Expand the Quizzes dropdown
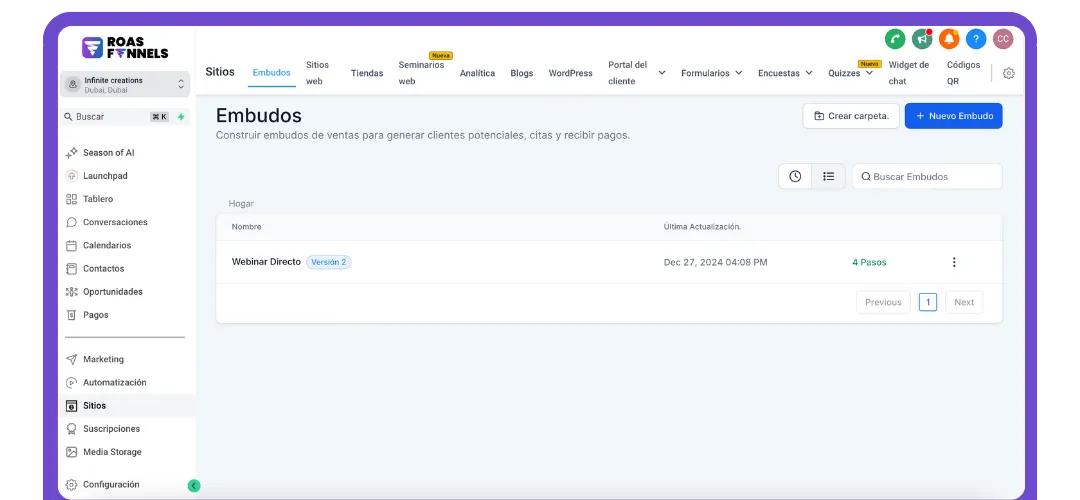Image resolution: width=1080 pixels, height=500 pixels. click(x=869, y=73)
